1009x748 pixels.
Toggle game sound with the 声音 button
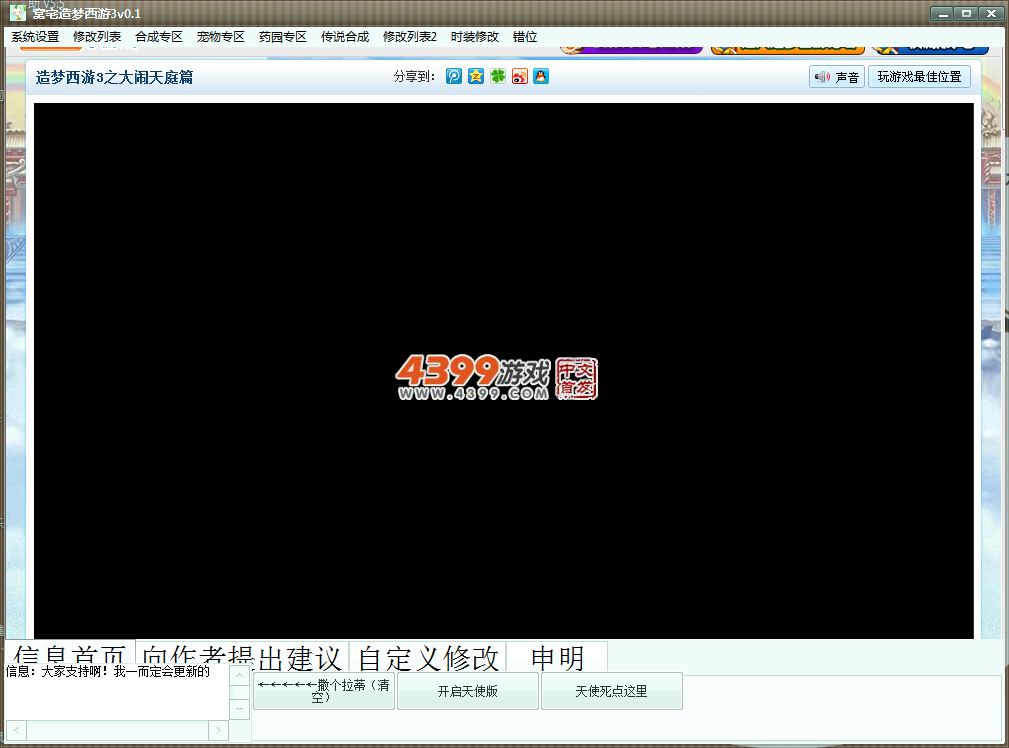(x=837, y=77)
